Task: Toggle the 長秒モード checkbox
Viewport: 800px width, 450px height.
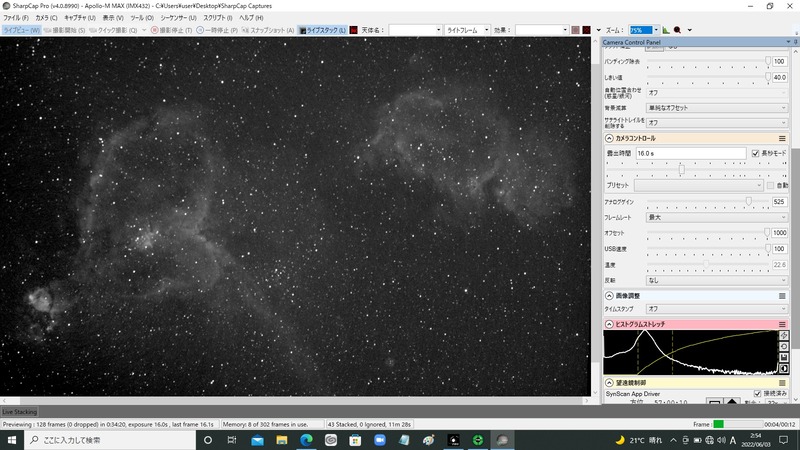Action: tap(755, 153)
